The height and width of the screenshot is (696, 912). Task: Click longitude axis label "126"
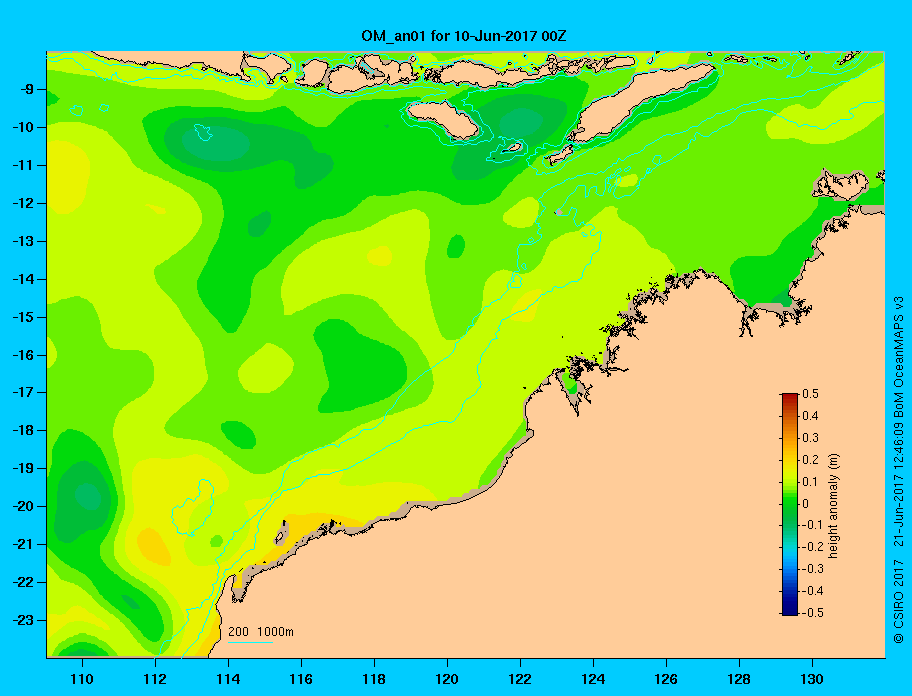[x=666, y=679]
